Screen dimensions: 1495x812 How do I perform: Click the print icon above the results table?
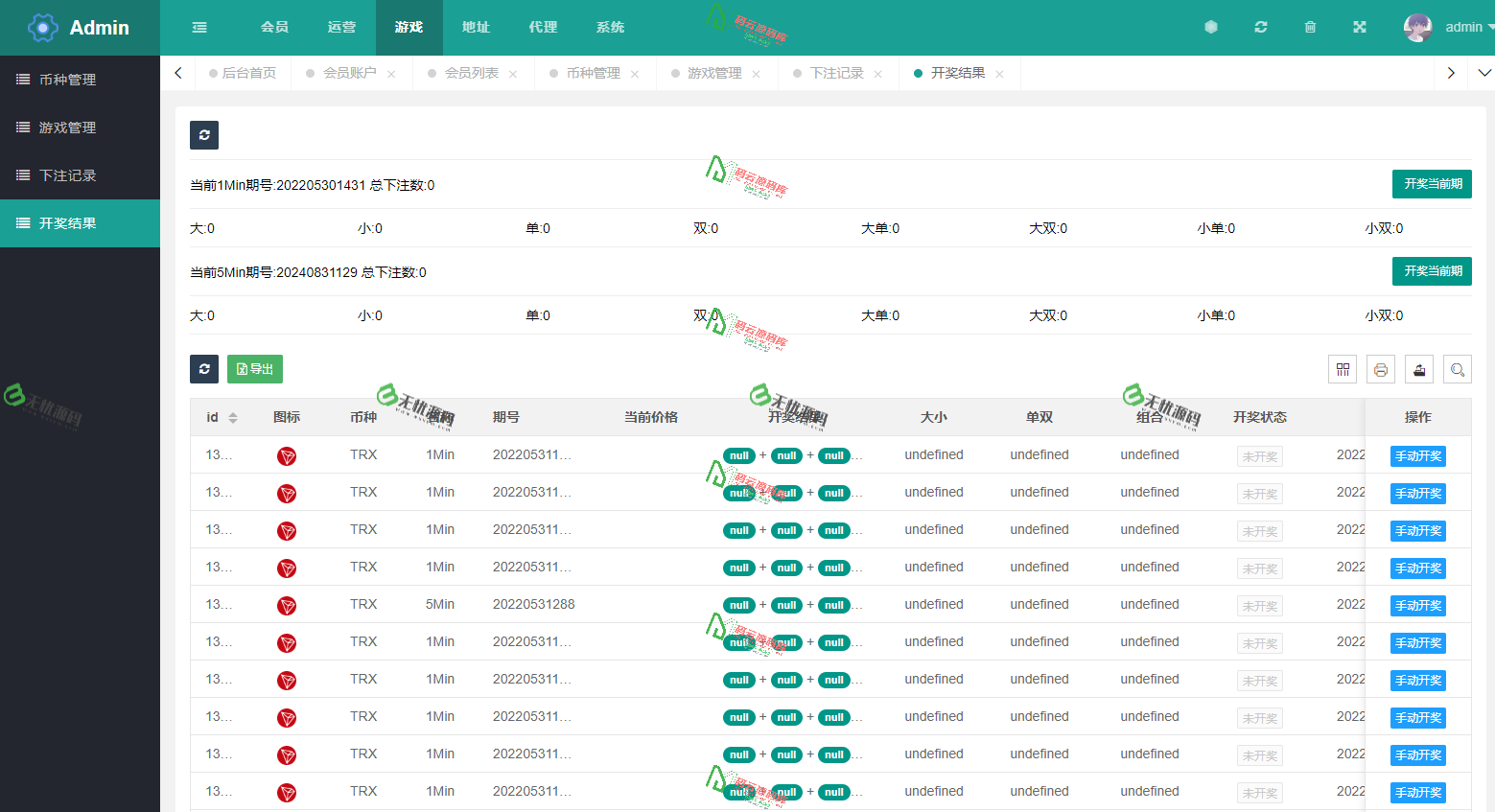tap(1381, 369)
